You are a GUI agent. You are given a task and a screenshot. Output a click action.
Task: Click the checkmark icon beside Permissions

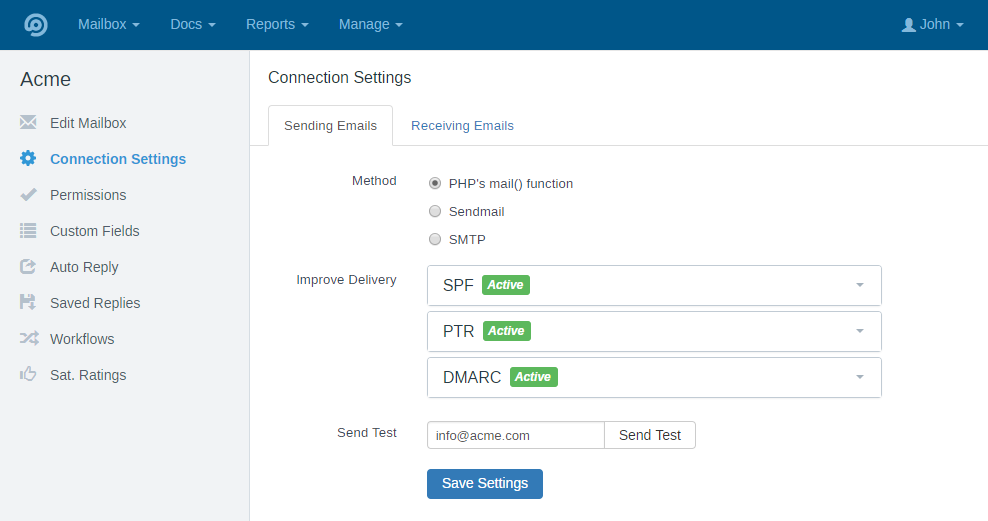(28, 194)
